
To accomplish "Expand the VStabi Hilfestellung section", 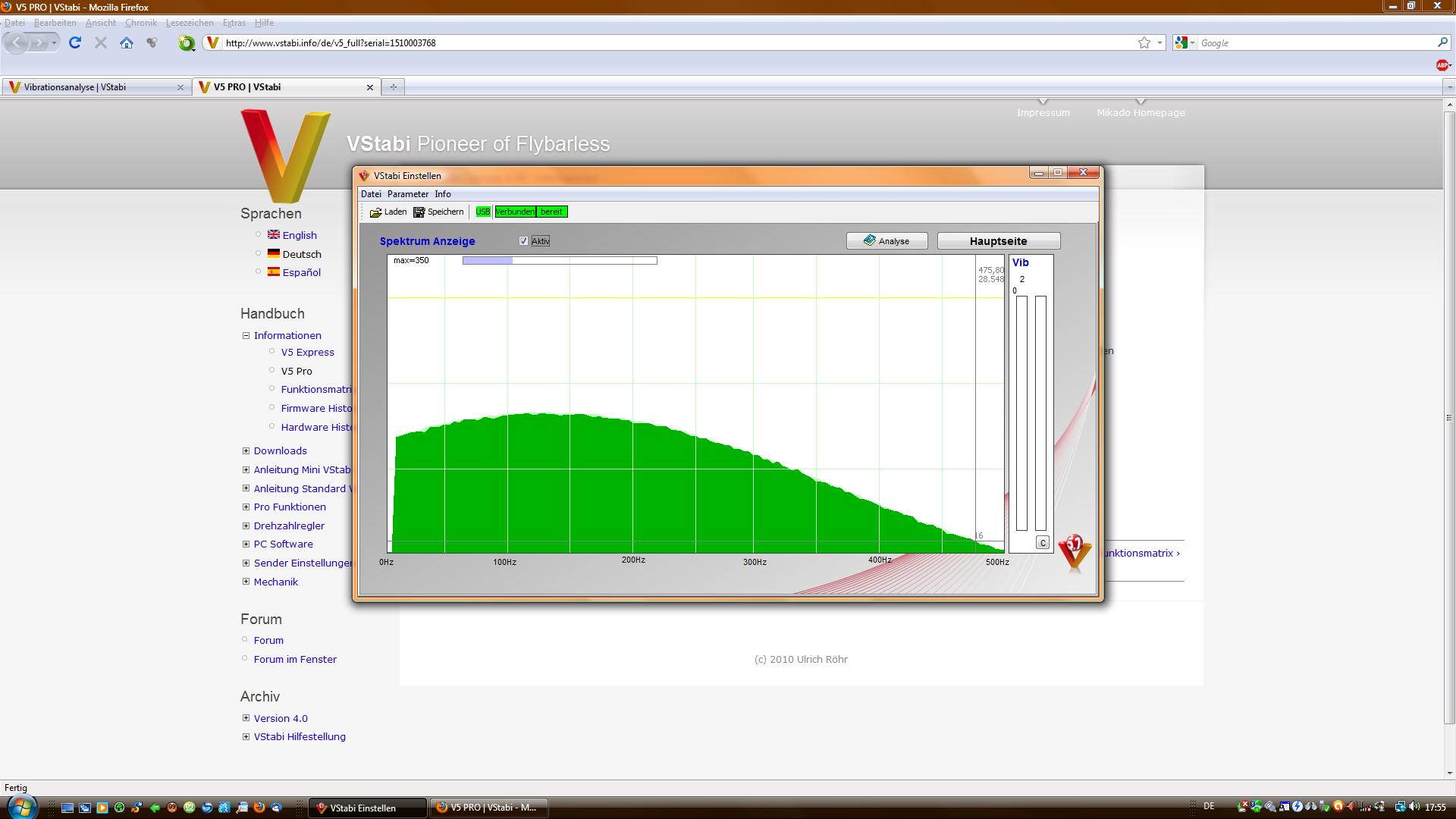I will 246,736.
